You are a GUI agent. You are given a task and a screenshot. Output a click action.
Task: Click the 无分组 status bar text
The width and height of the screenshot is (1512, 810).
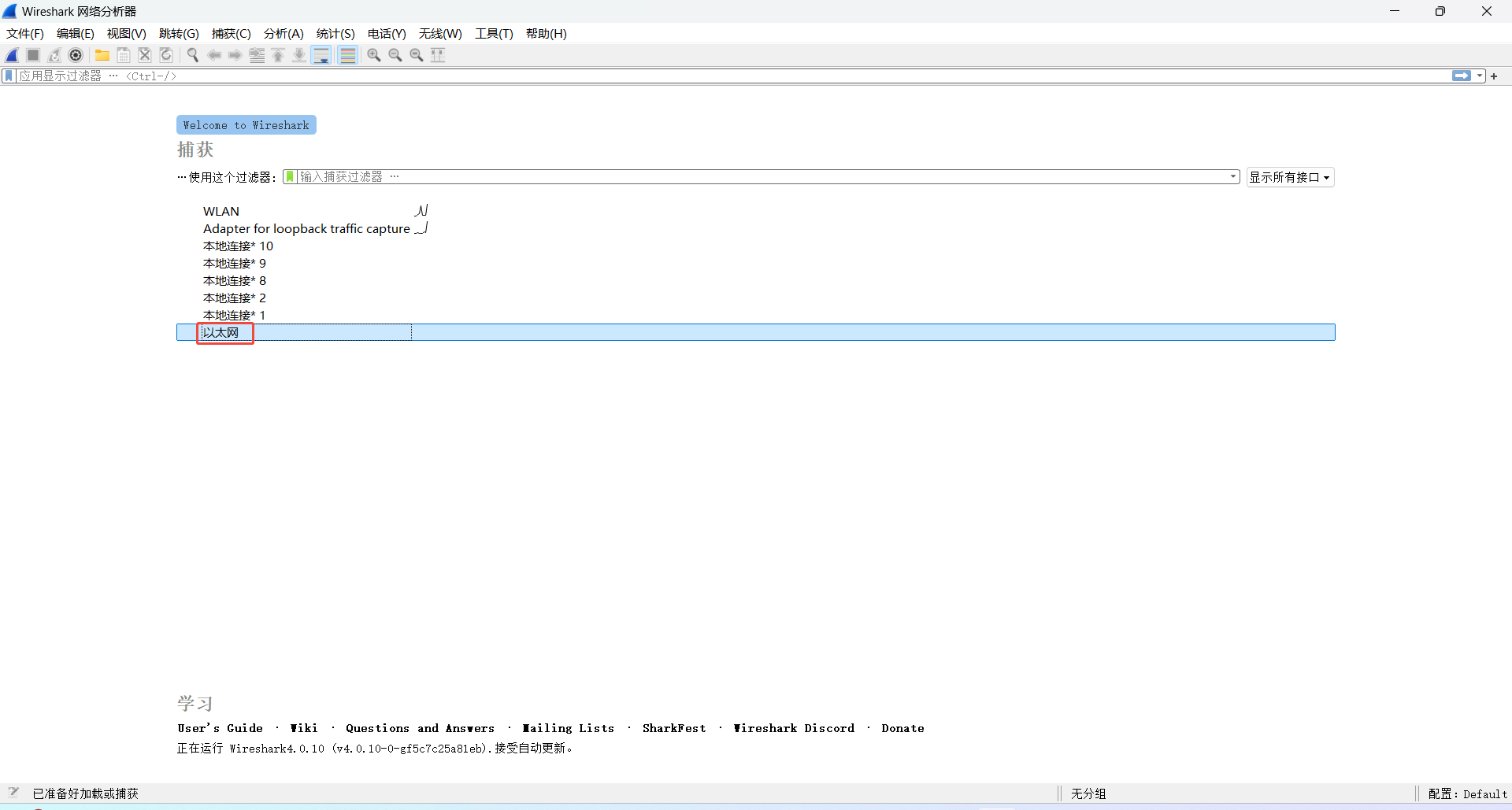1088,793
